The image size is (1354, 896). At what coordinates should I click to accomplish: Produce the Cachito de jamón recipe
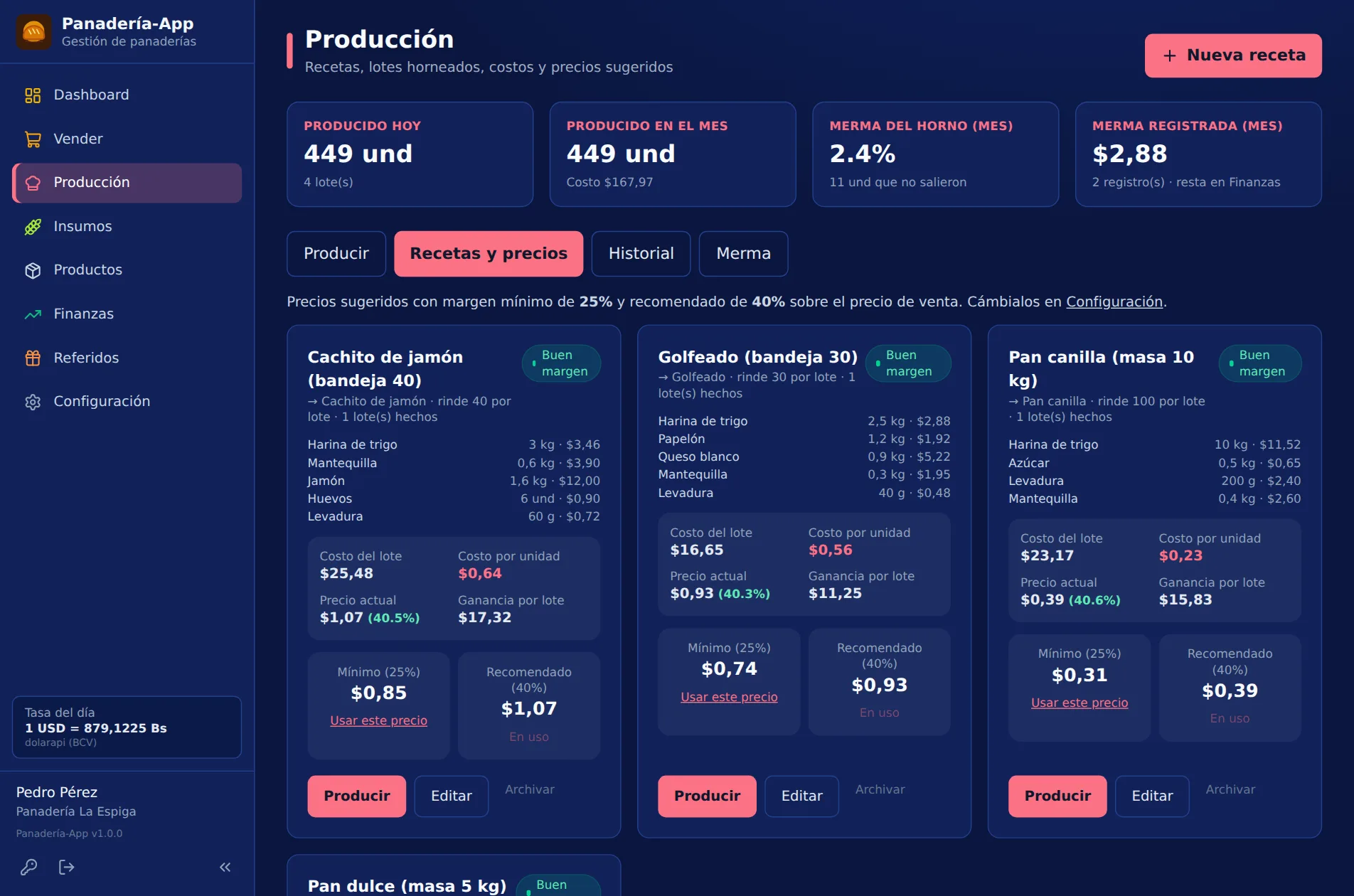click(357, 796)
